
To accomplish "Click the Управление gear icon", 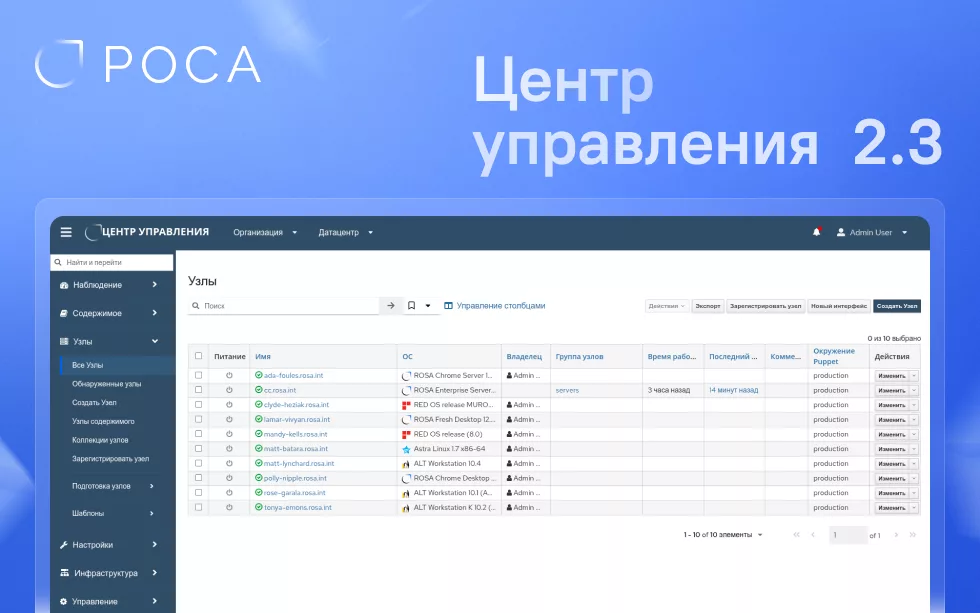I will coord(63,602).
